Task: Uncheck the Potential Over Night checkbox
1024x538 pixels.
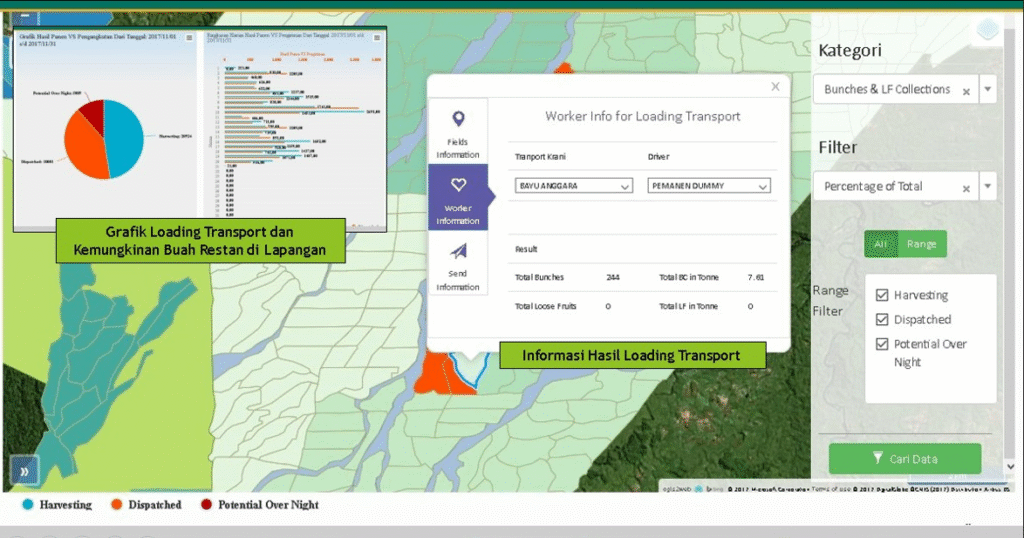Action: point(882,343)
